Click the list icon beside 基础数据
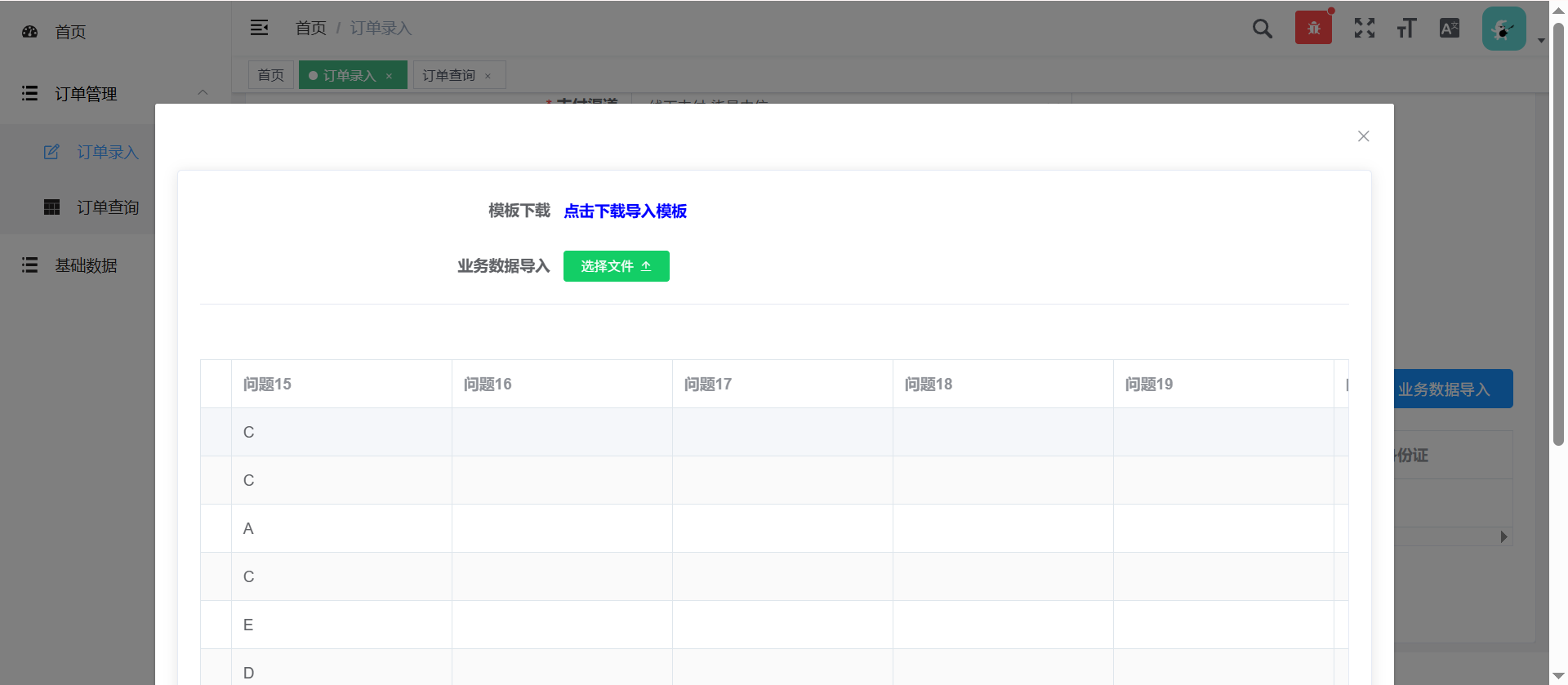This screenshot has height=685, width=1568. (30, 265)
